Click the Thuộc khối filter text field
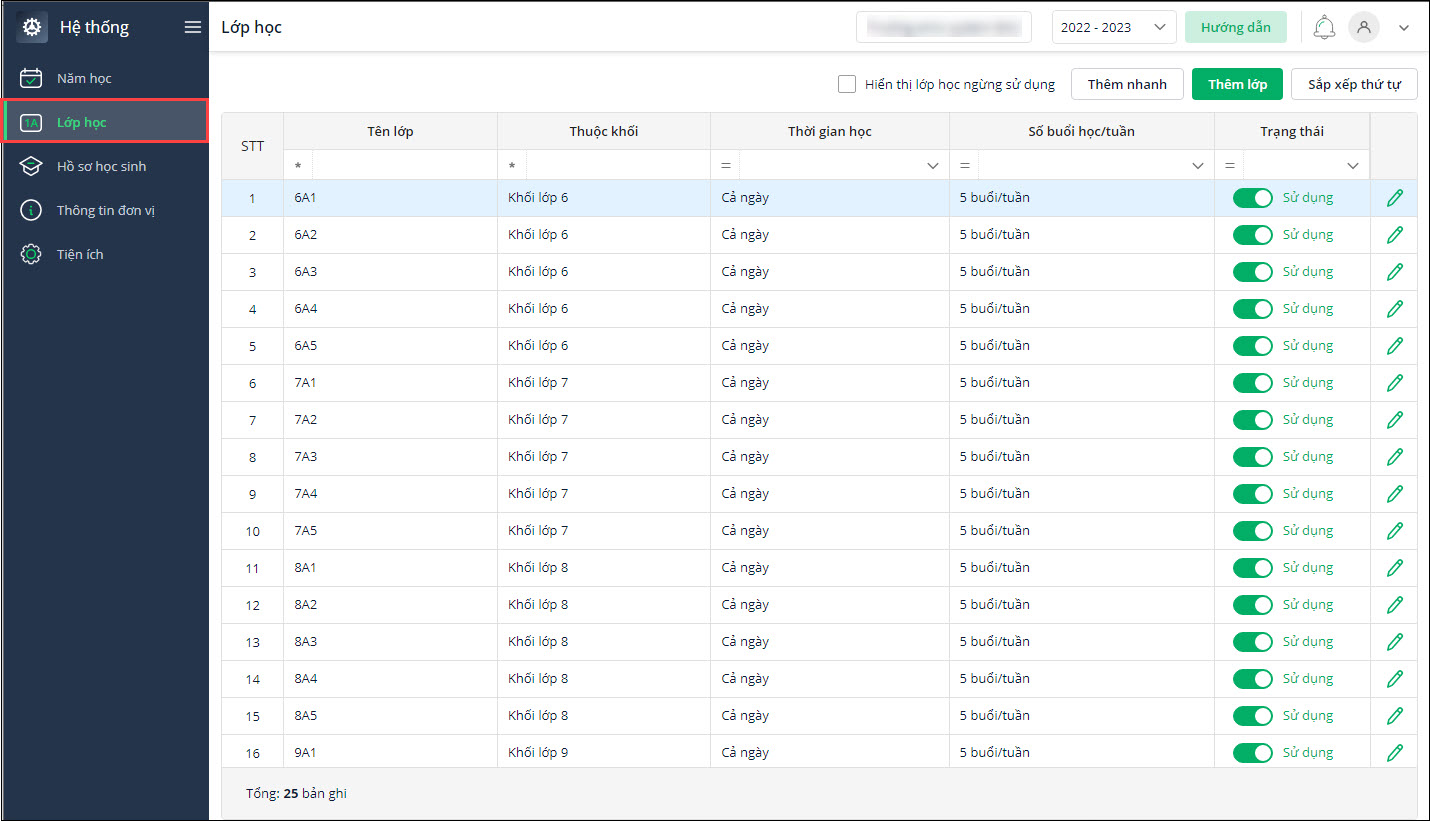Viewport: 1430px width, 821px height. pos(617,165)
